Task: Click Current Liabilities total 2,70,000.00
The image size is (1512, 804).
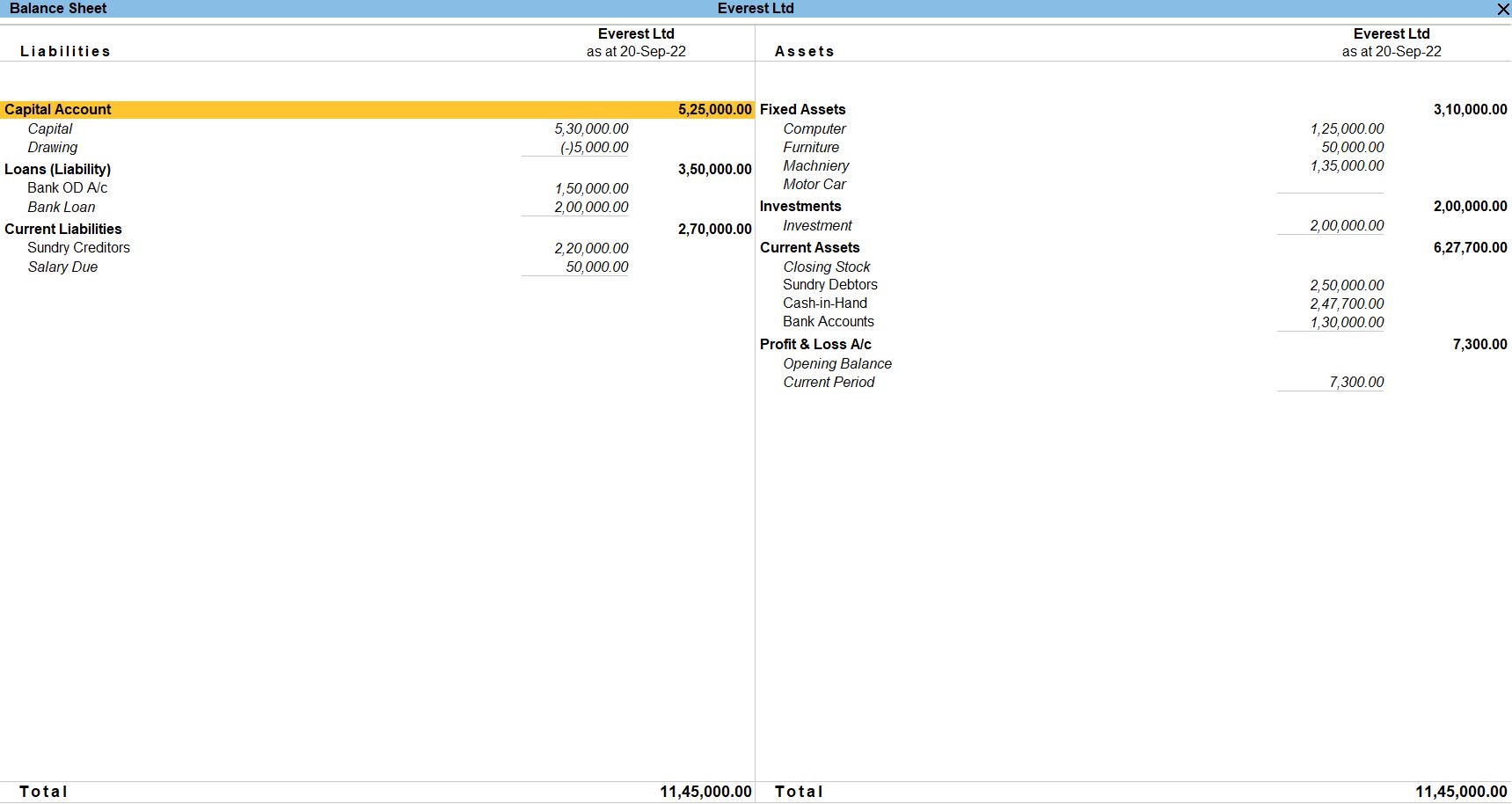Action: (x=715, y=230)
